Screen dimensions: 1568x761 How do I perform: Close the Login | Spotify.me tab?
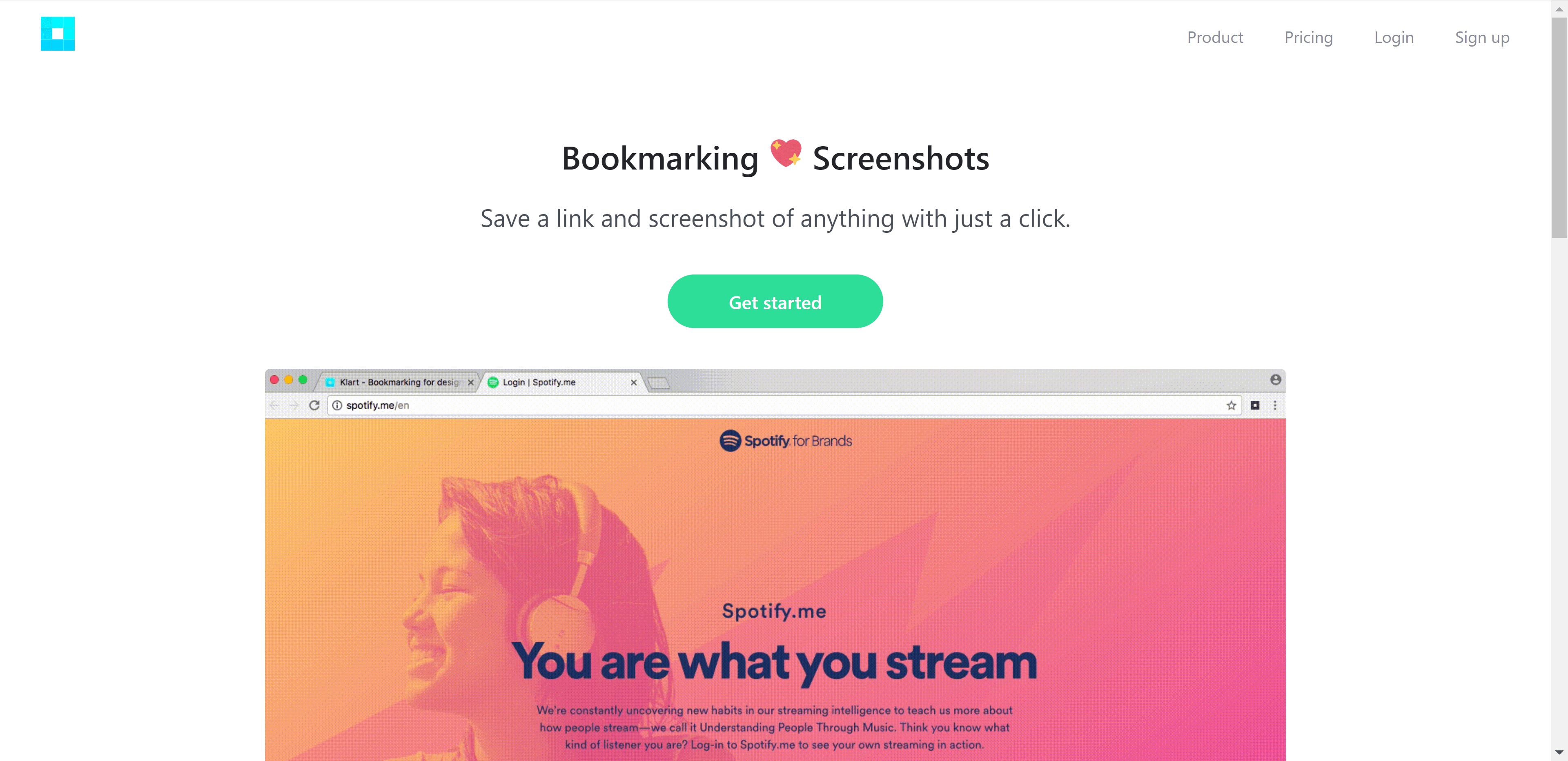coord(634,382)
